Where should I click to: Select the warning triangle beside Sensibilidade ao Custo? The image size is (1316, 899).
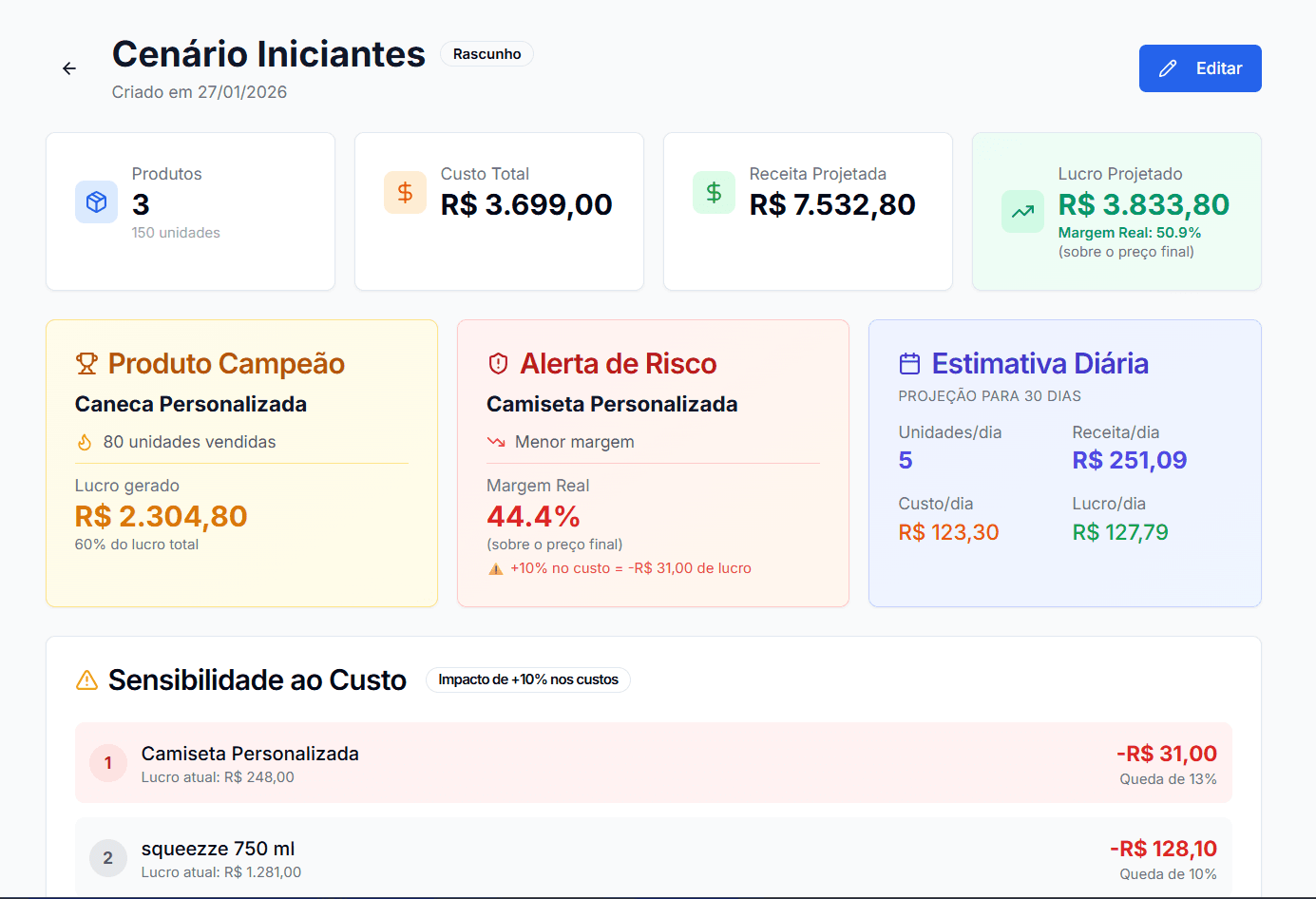86,679
